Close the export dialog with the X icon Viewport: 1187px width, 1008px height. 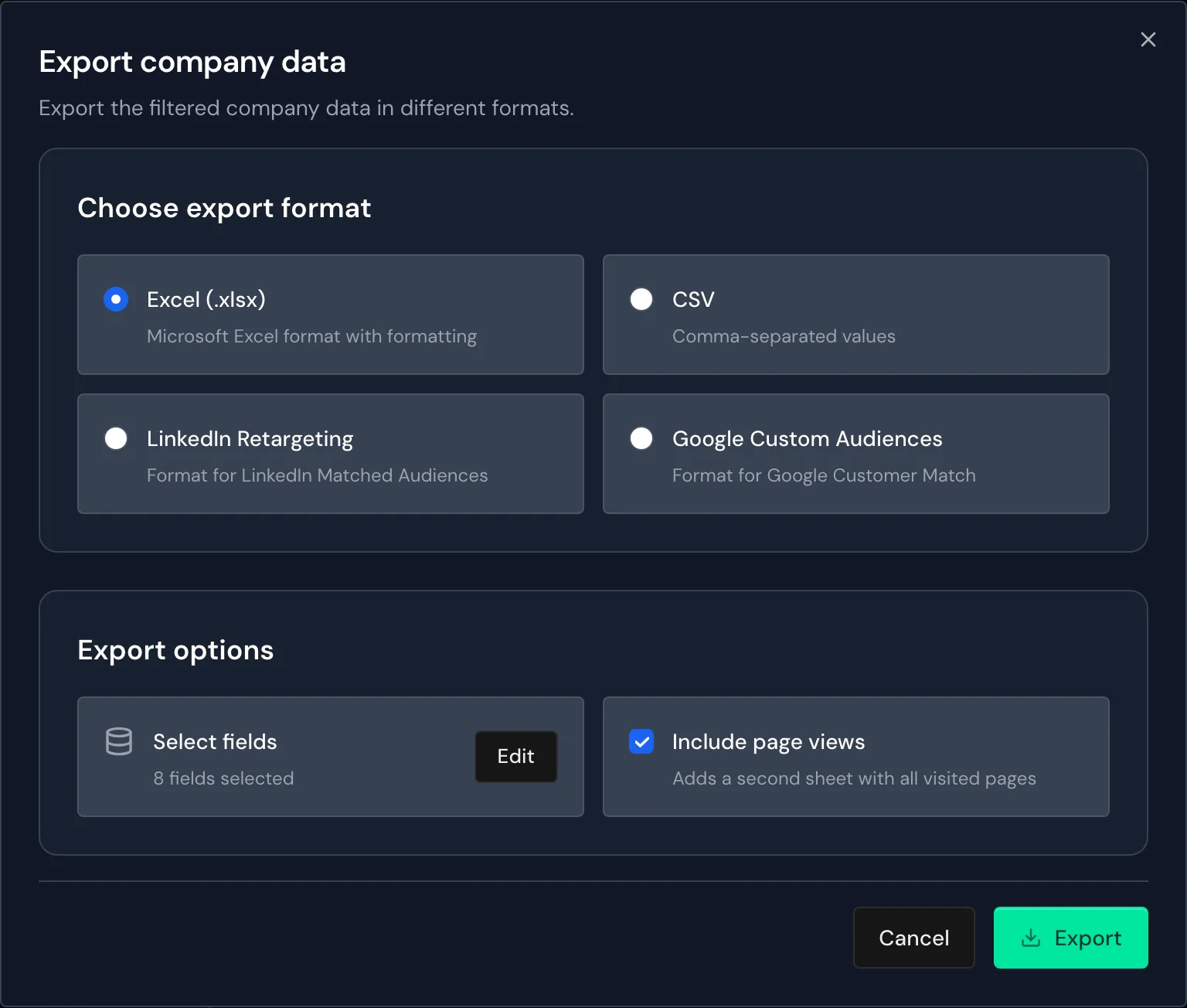coord(1148,39)
